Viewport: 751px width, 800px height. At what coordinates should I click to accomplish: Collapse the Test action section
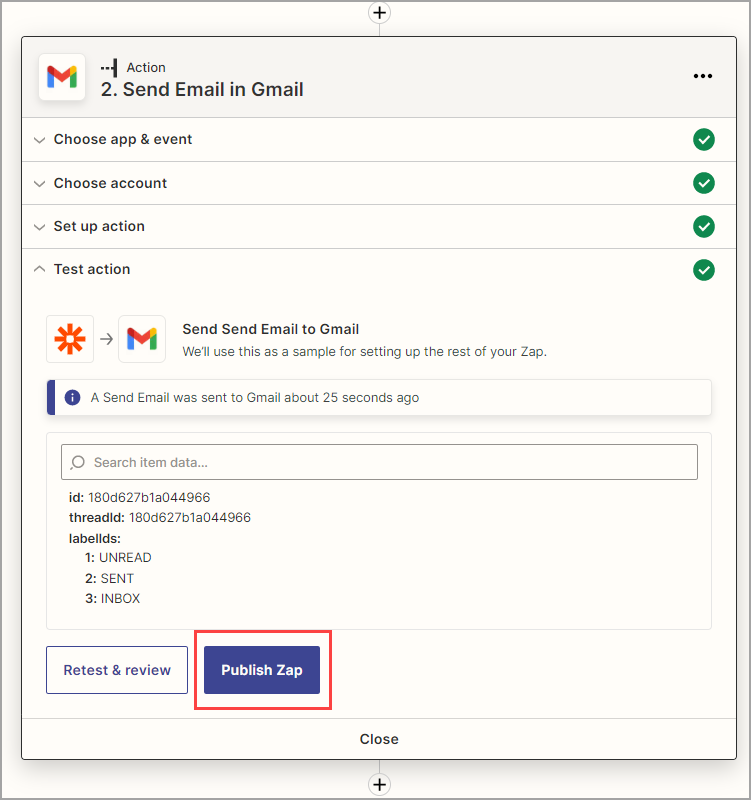point(379,269)
